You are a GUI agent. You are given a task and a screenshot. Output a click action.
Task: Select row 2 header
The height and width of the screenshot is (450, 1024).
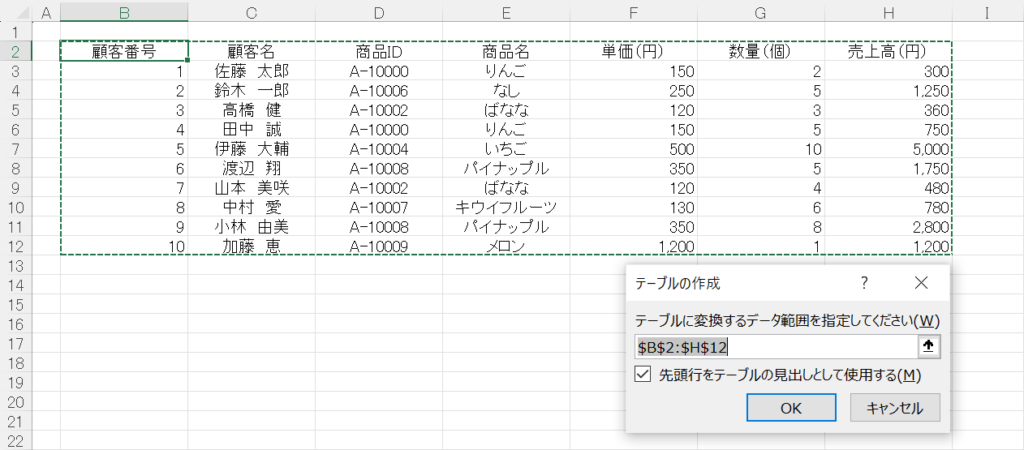coord(17,52)
